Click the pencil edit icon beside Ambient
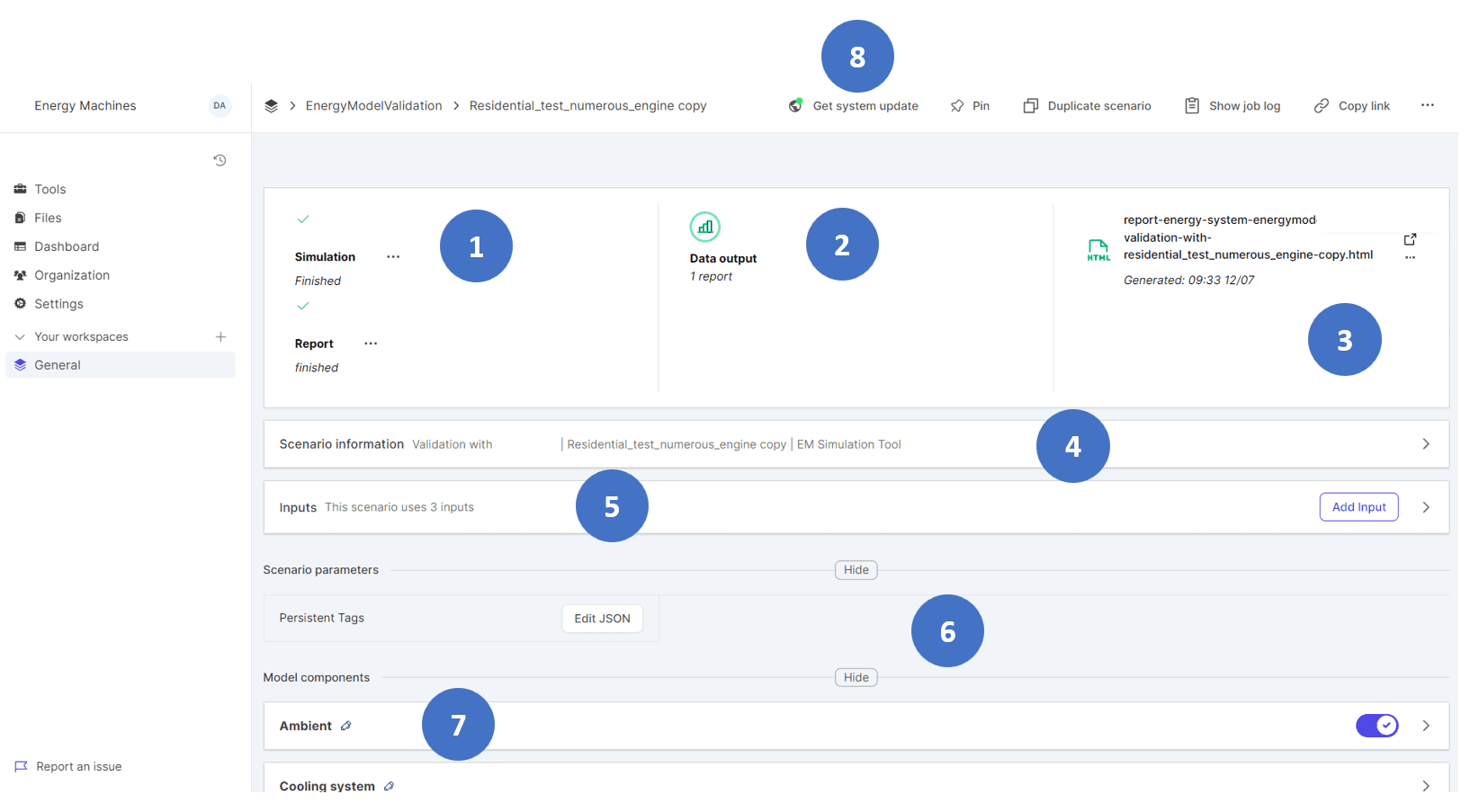 coord(346,726)
